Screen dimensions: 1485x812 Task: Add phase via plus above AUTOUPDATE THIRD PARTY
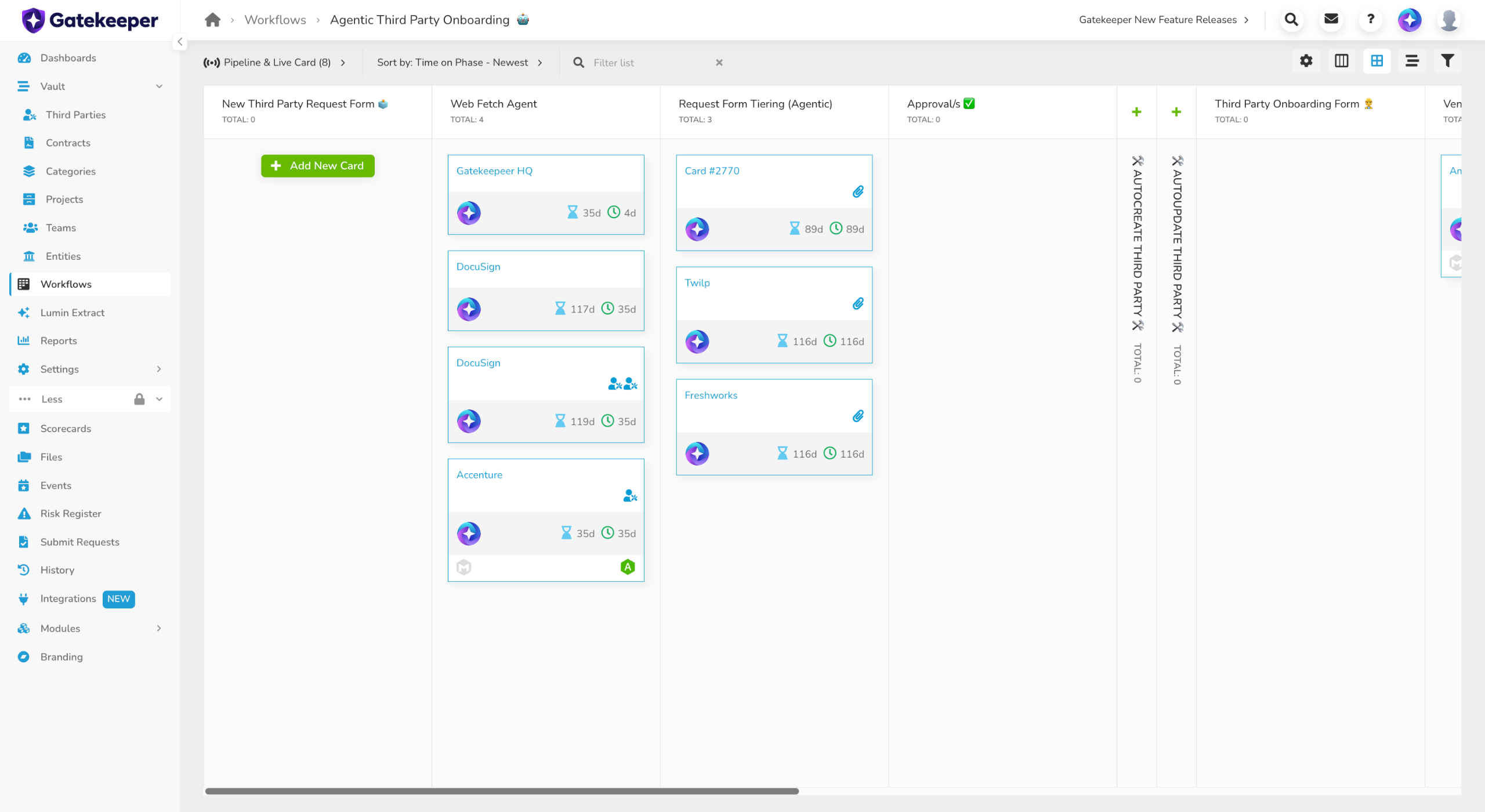point(1176,112)
